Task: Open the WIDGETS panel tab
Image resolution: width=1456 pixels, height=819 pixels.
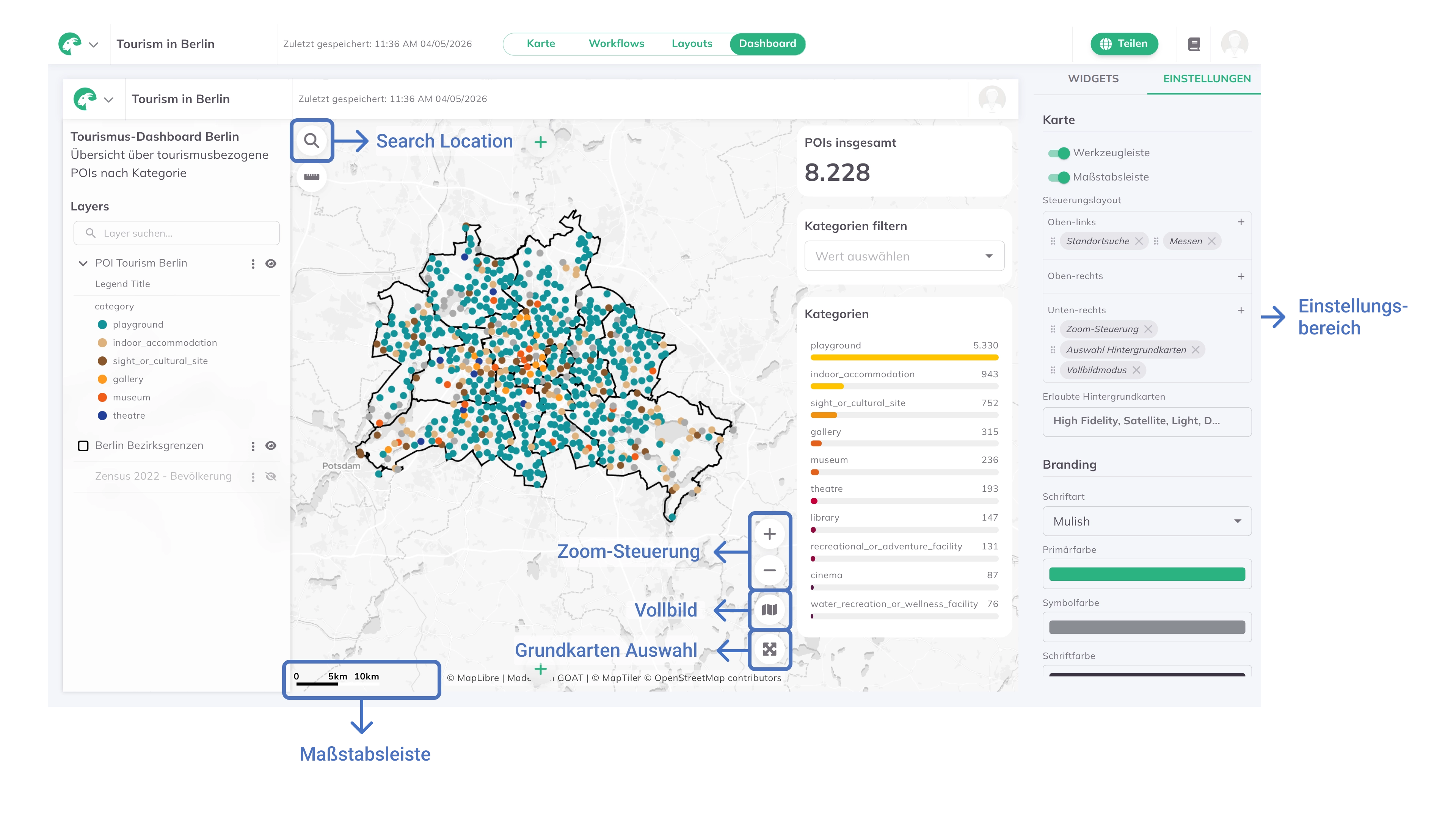Action: 1092,78
